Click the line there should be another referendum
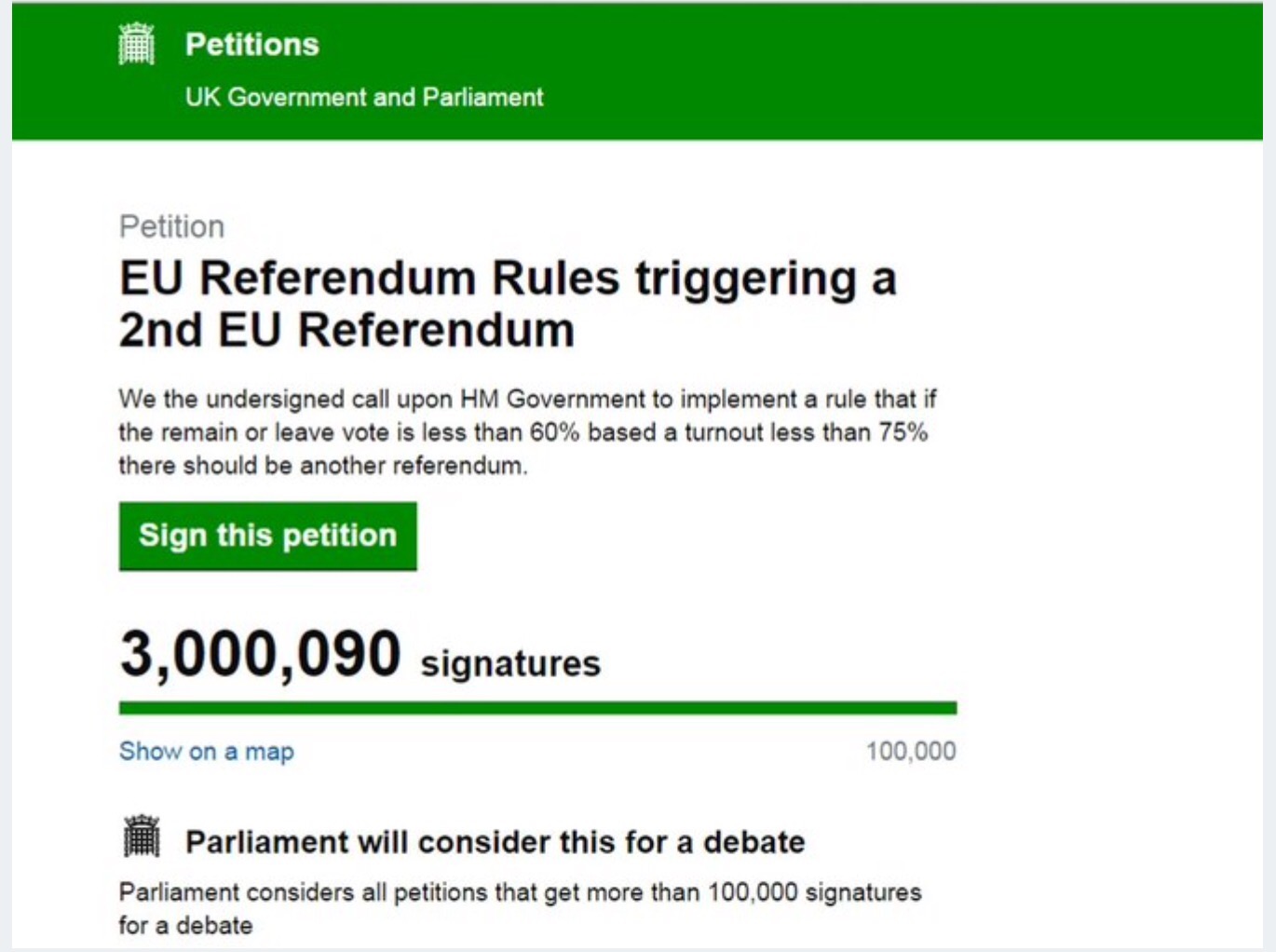The height and width of the screenshot is (952, 1276). (322, 466)
